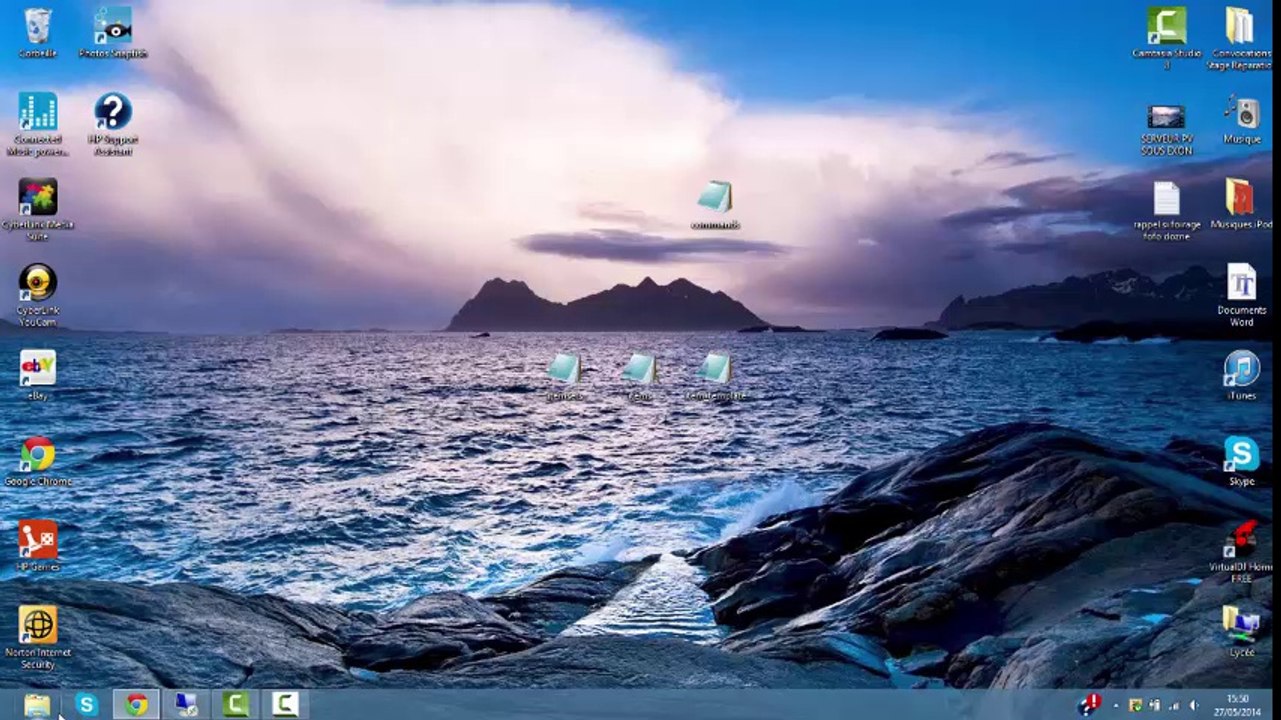1281x720 pixels.
Task: Click the tray icon with green checkmark
Action: click(x=1135, y=705)
